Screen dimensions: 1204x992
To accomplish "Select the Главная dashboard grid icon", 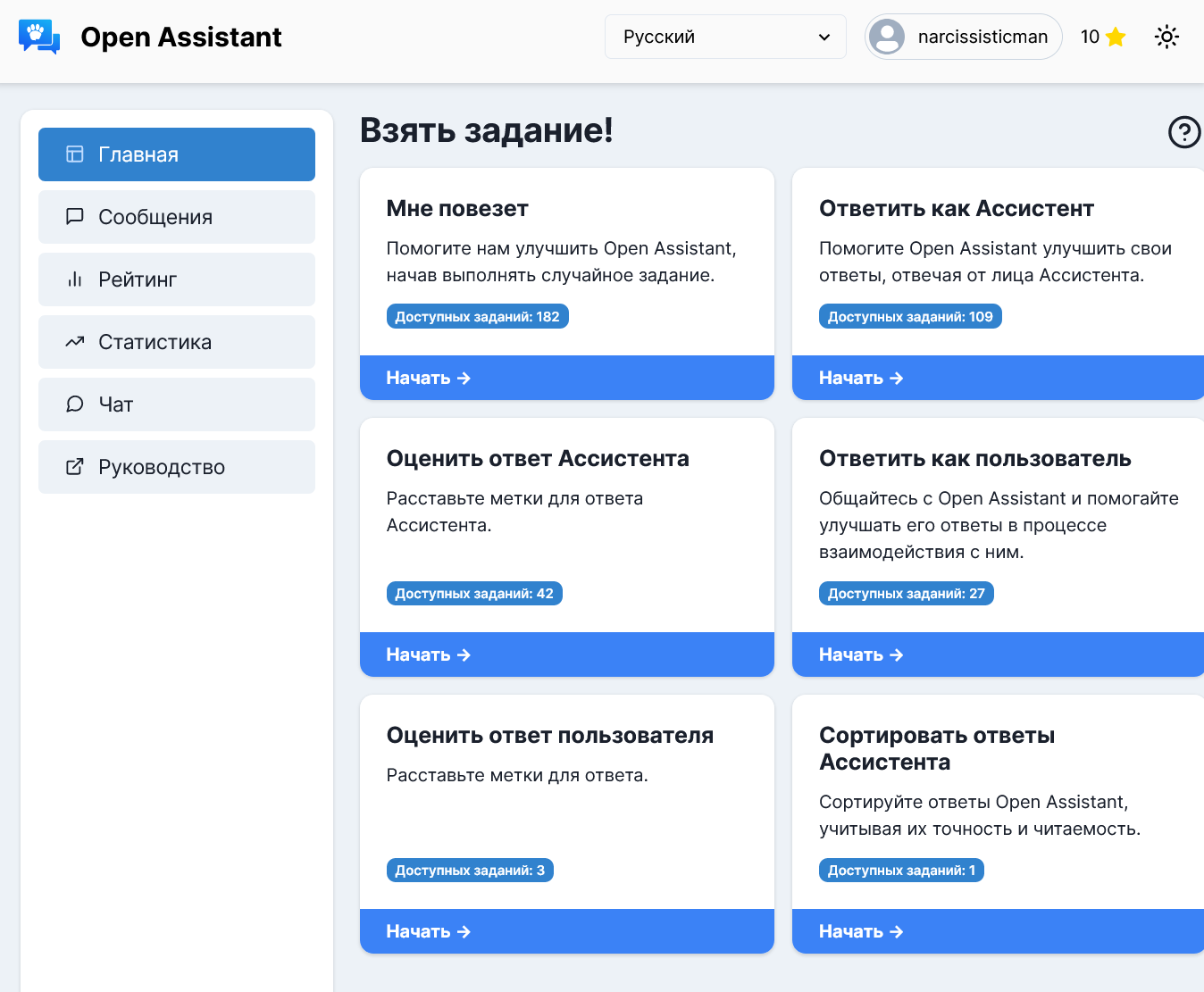I will pyautogui.click(x=73, y=154).
